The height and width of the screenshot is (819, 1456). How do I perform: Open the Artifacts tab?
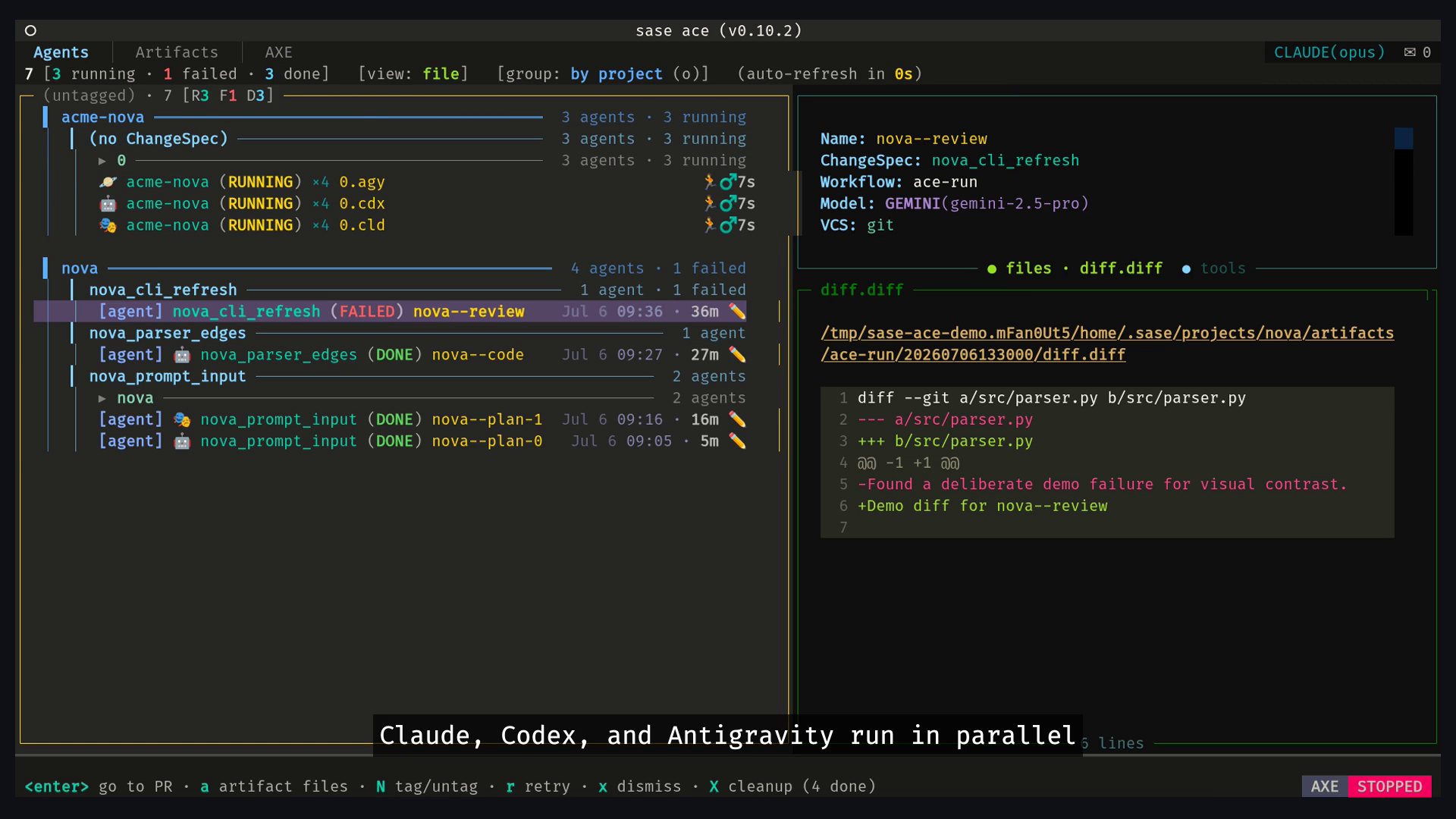tap(177, 52)
